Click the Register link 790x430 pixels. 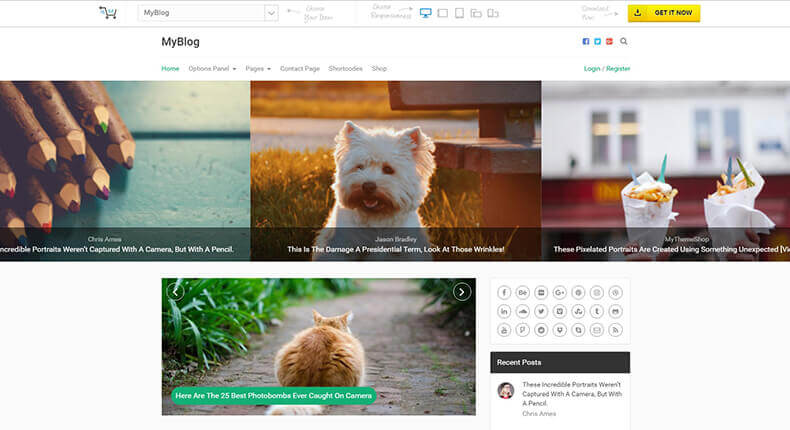[618, 69]
